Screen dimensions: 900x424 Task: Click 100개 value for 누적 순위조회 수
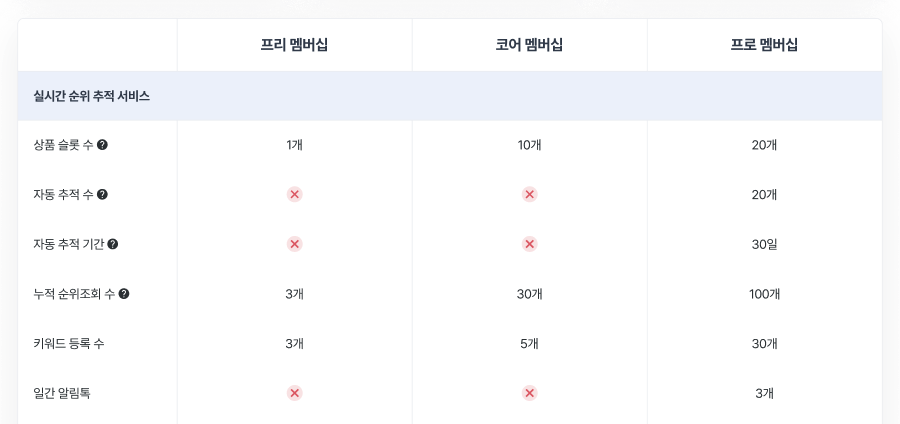click(x=765, y=294)
